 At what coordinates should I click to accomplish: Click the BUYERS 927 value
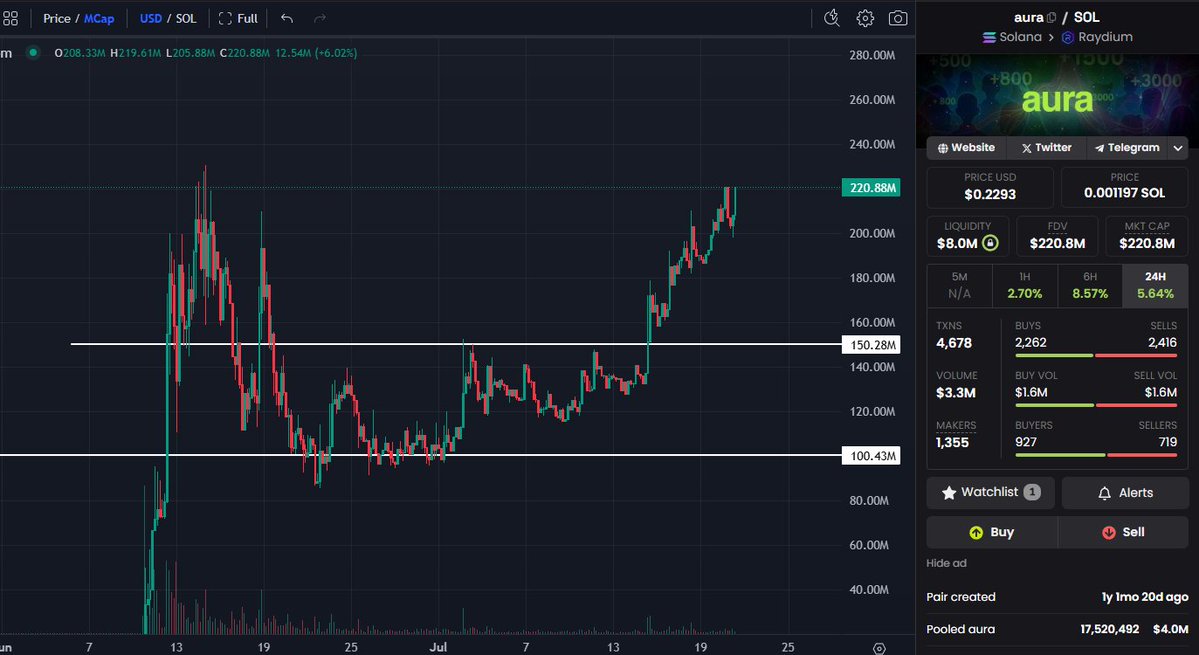tap(1026, 442)
